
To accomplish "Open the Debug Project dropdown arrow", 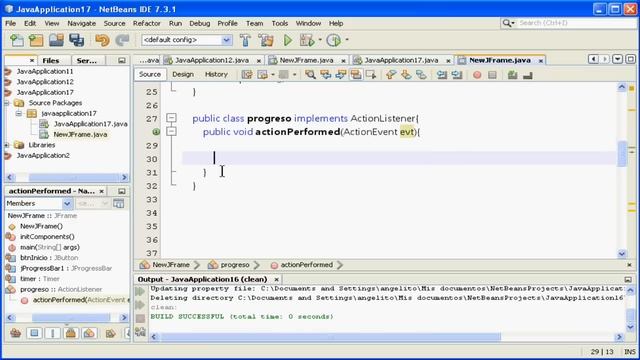I will click(x=320, y=40).
